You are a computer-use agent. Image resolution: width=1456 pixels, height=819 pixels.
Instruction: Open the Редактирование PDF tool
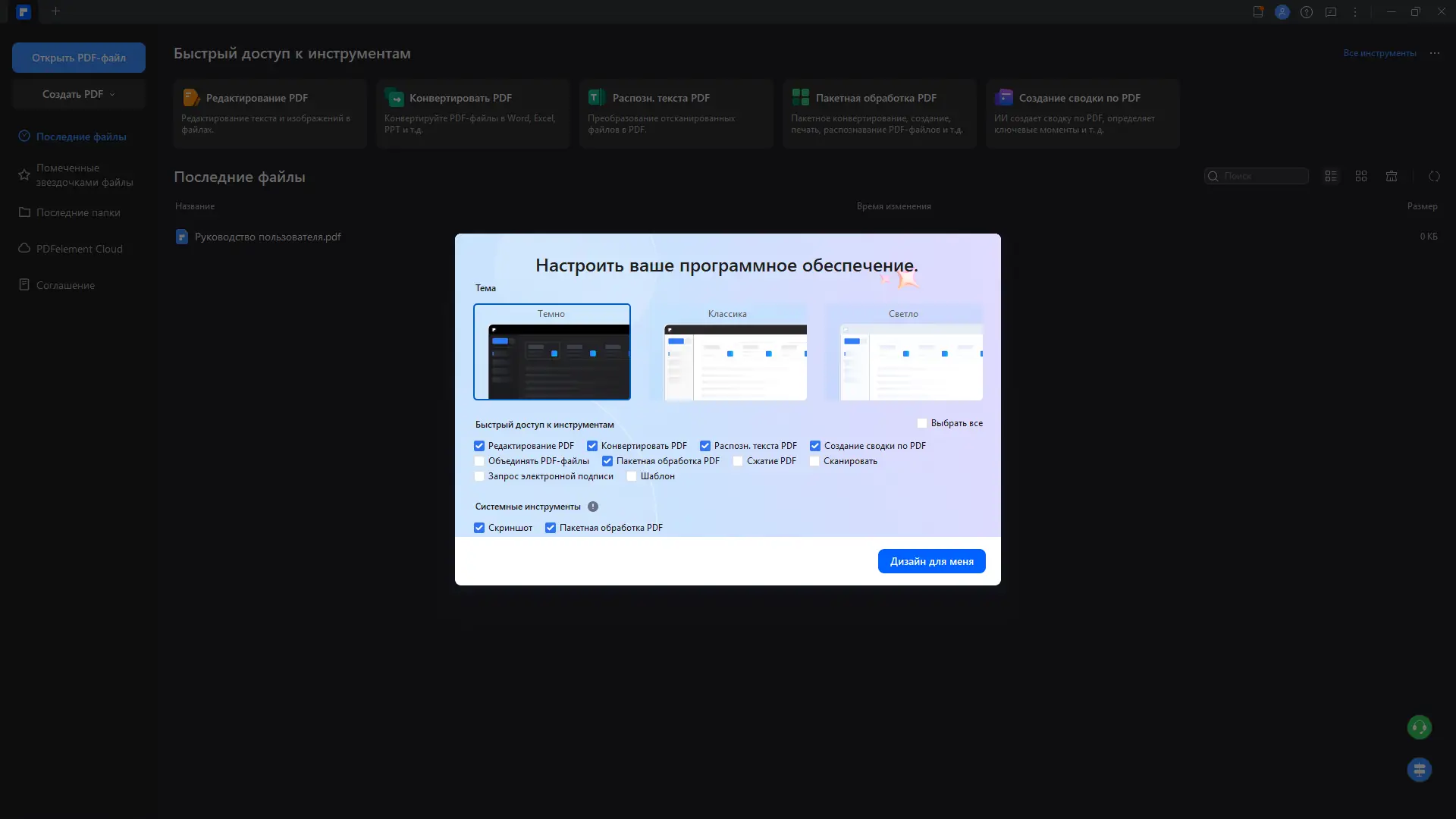tap(269, 113)
